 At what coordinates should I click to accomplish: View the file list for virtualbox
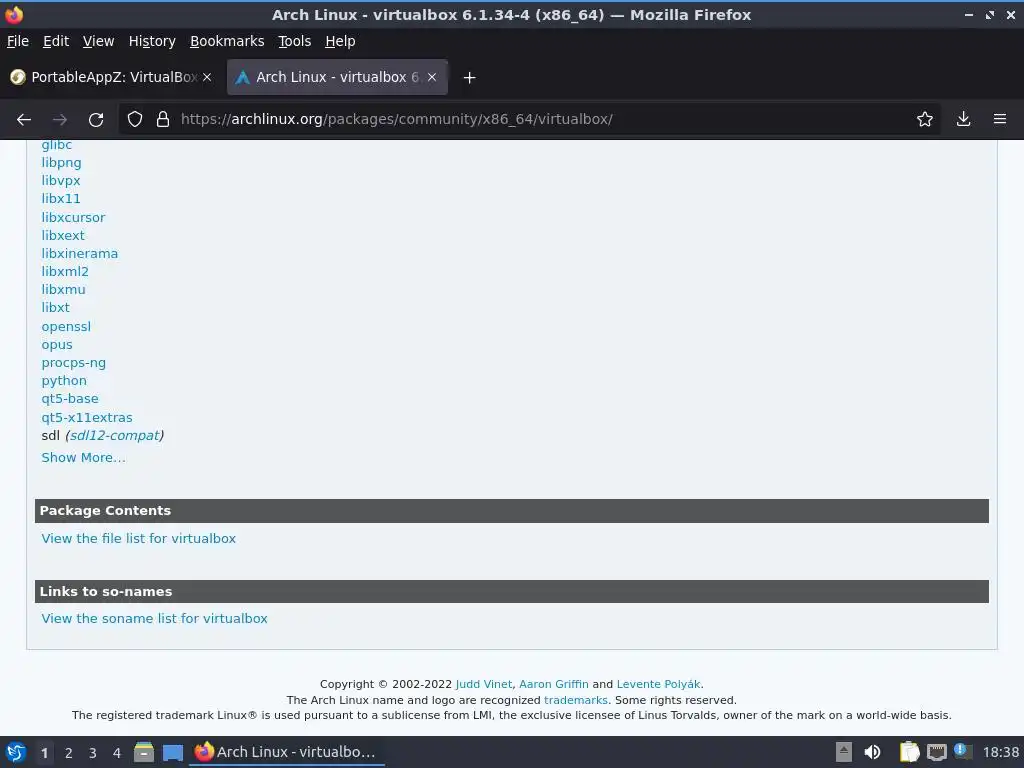click(x=138, y=539)
